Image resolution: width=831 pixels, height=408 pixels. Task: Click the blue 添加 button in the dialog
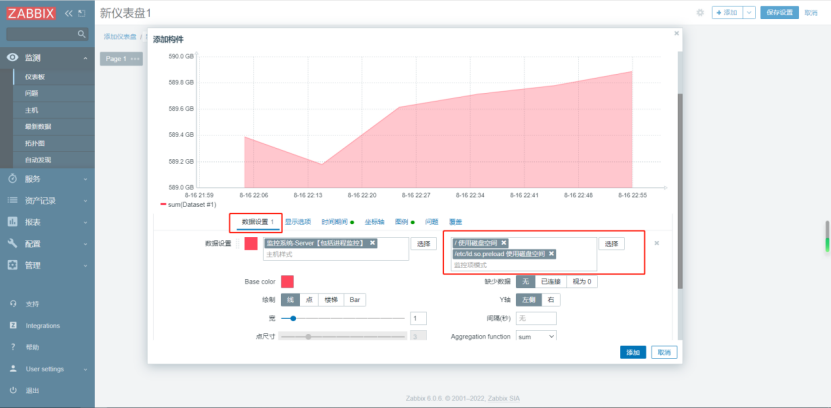[x=633, y=352]
